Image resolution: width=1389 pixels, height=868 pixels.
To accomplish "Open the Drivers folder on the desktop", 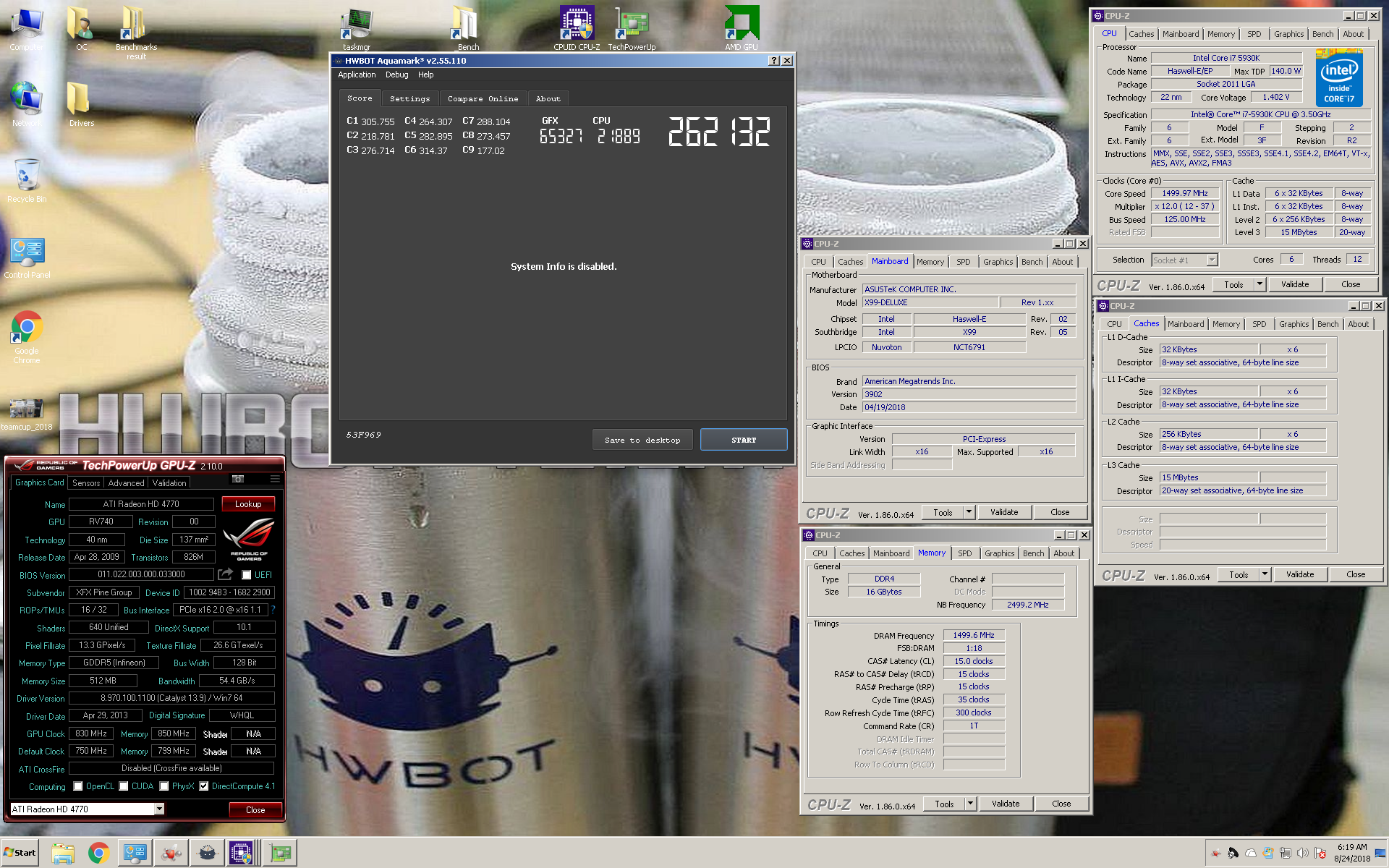I will (81, 104).
